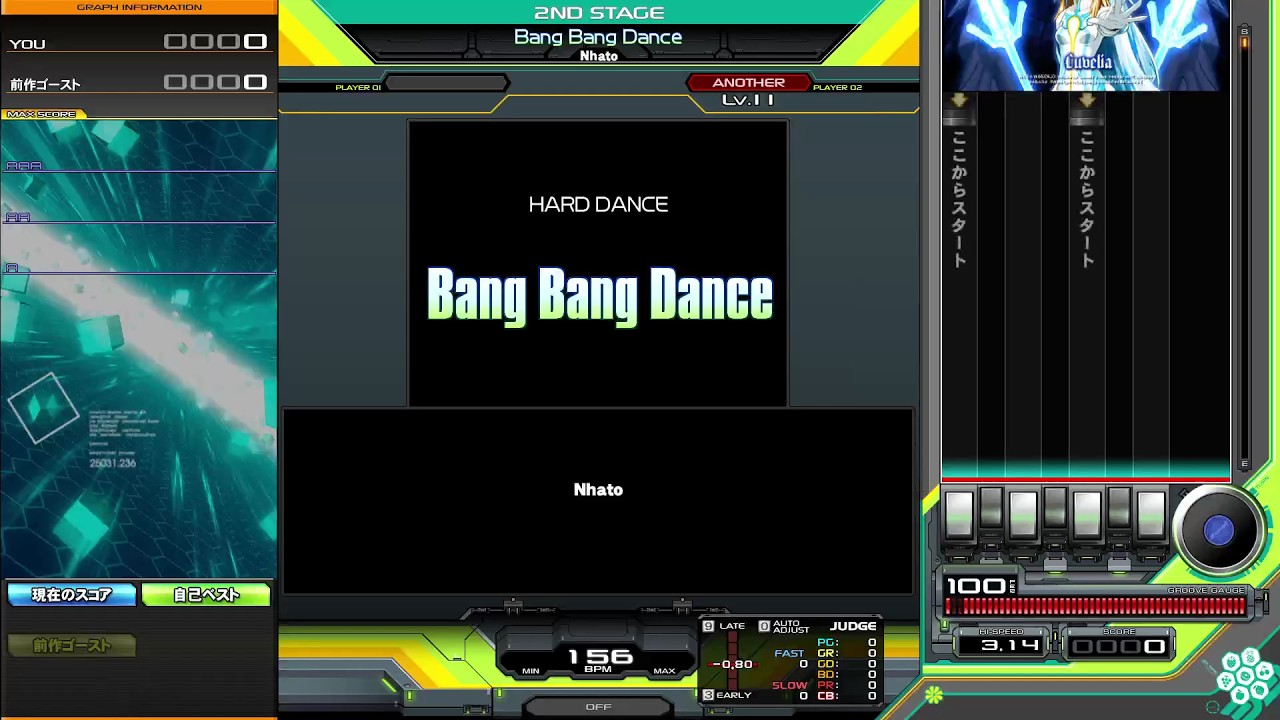This screenshot has height=720, width=1280.
Task: Select the dimmed 前作ゴースト button
Action: pyautogui.click(x=71, y=646)
